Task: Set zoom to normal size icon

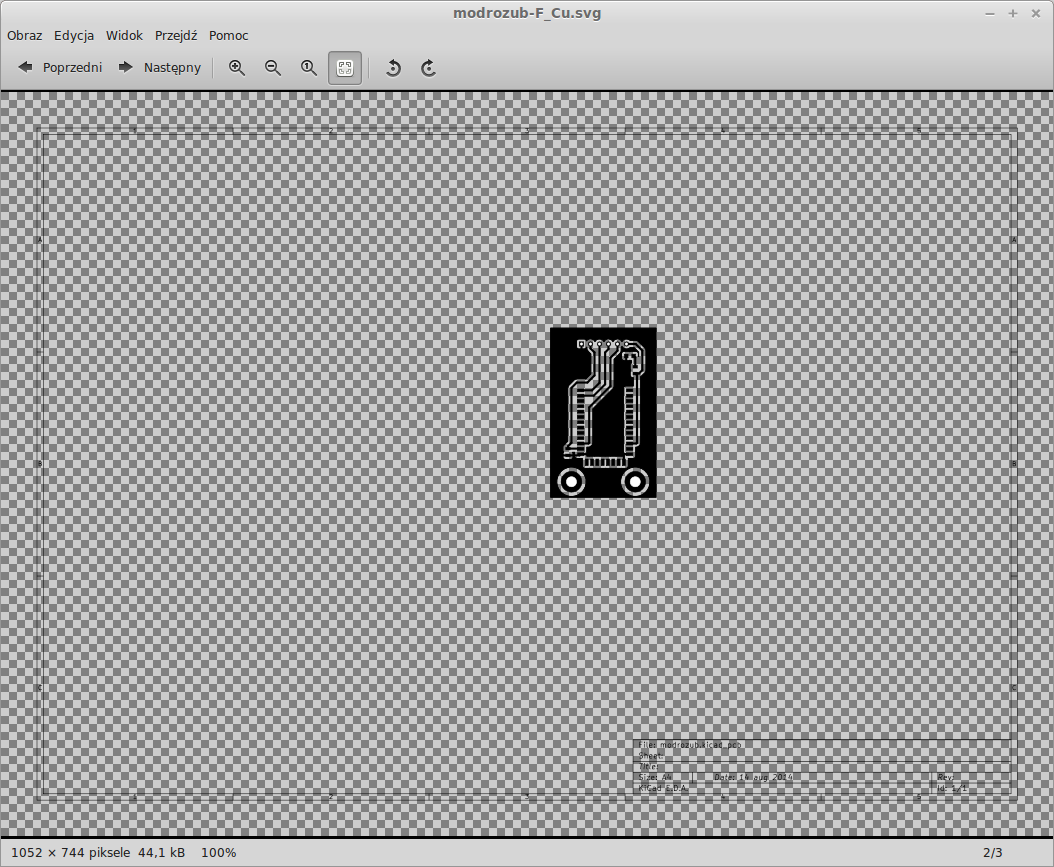Action: pos(309,67)
